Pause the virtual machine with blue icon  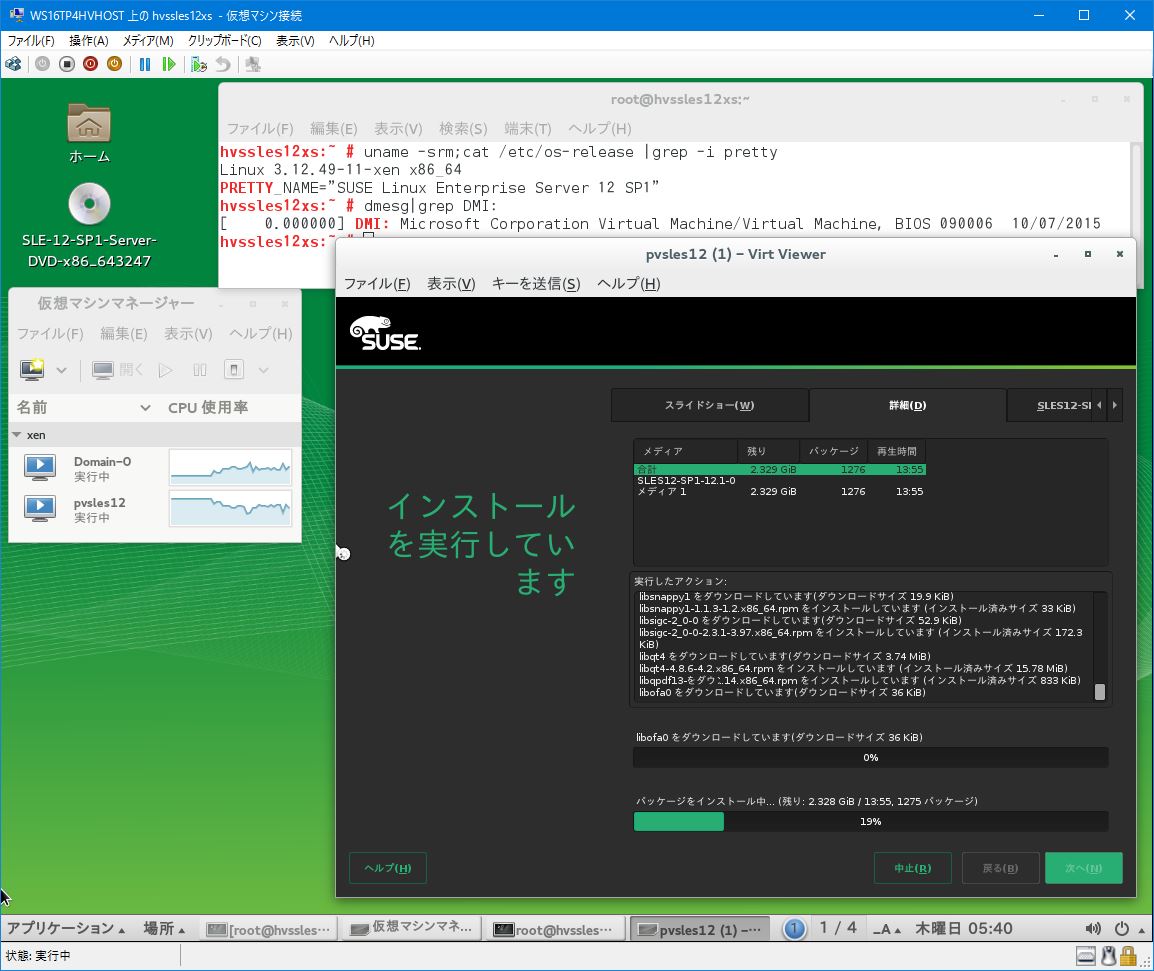click(145, 64)
